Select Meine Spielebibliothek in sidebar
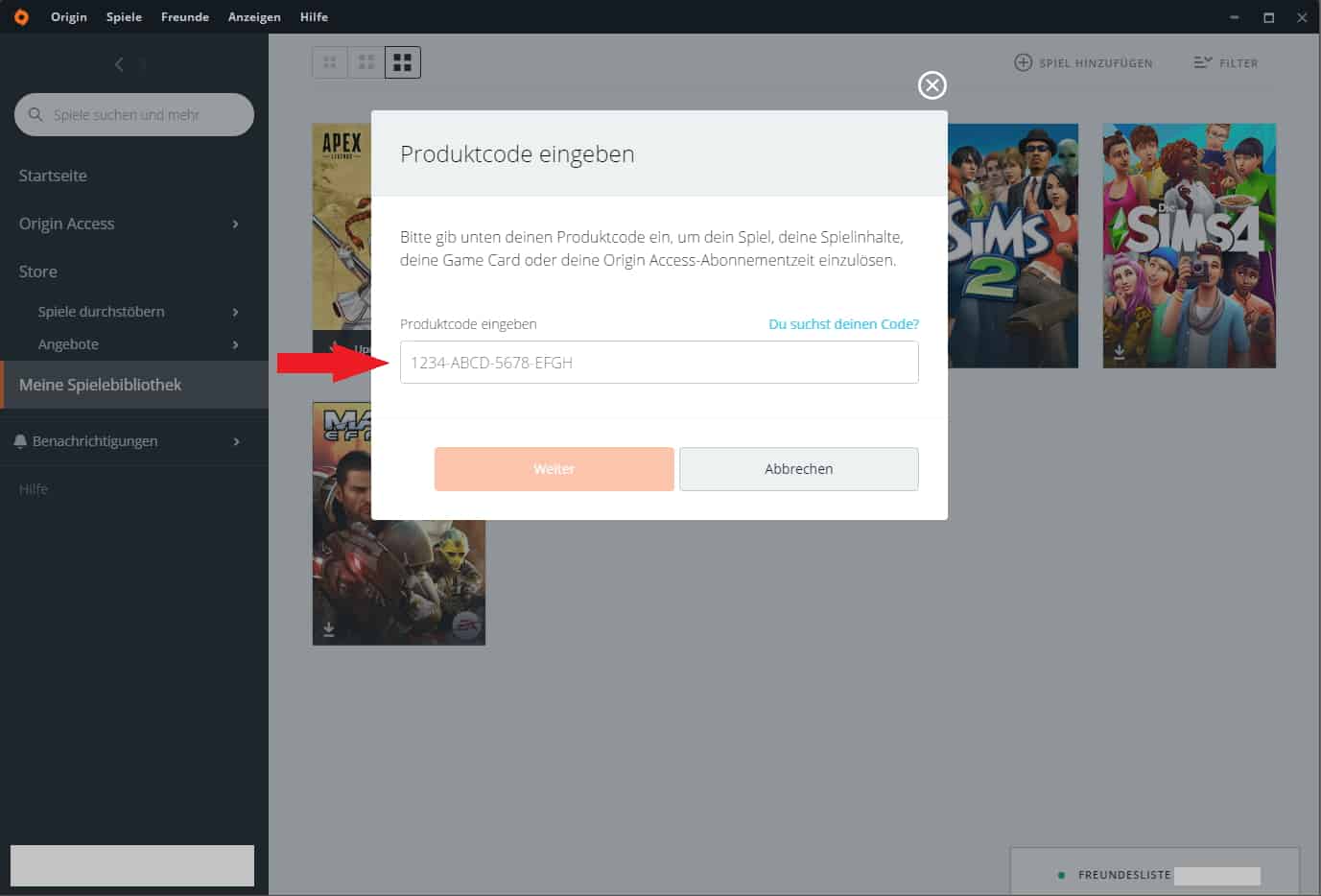Image resolution: width=1321 pixels, height=896 pixels. point(134,385)
